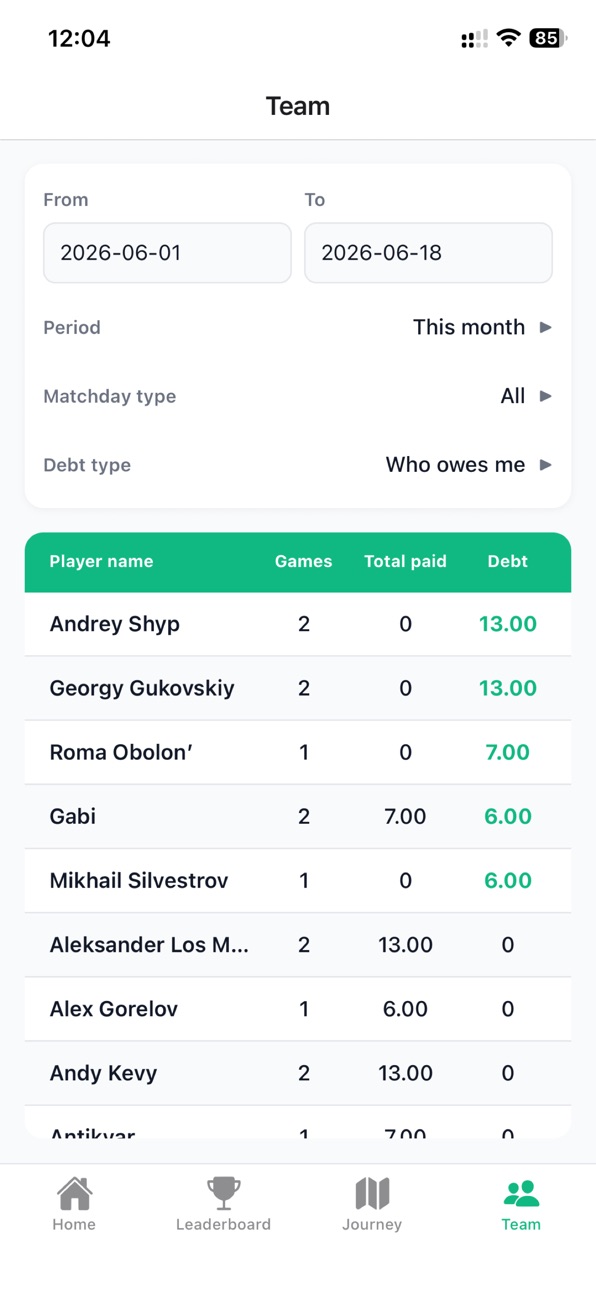
Task: Expand the Matchday type arrow next to All
Action: pos(546,396)
